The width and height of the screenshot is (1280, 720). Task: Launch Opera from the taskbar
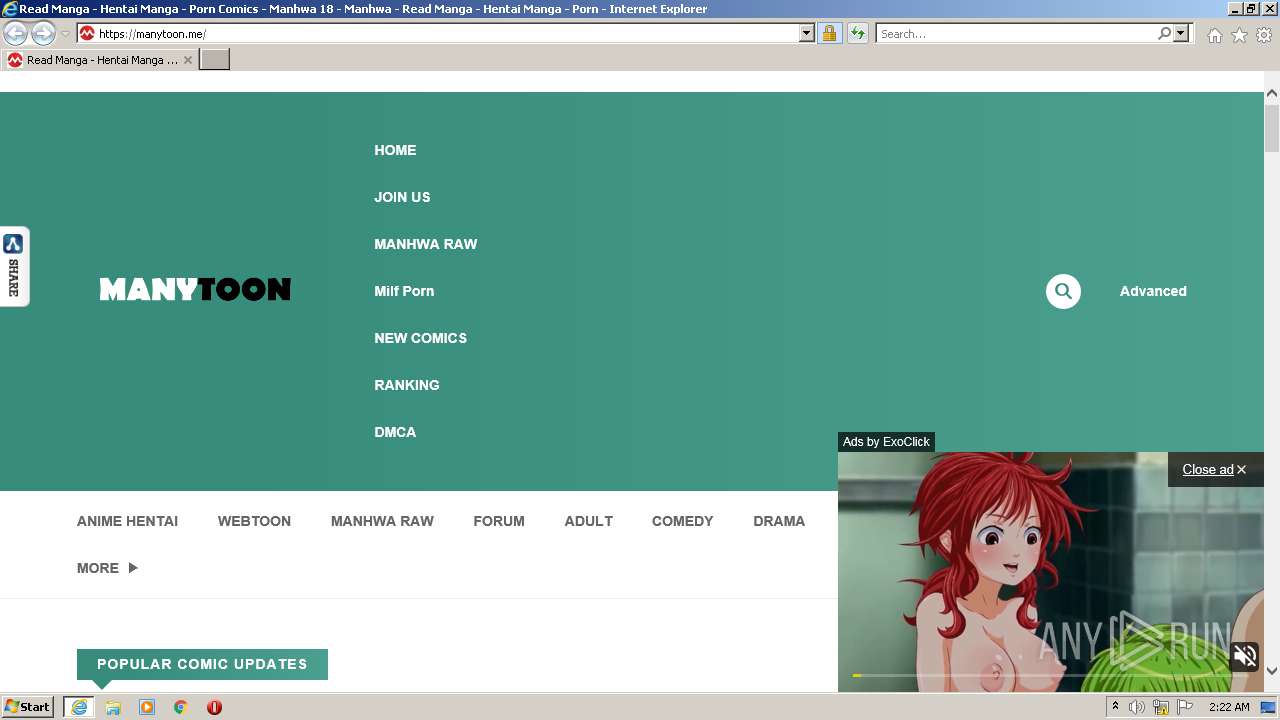coord(214,707)
